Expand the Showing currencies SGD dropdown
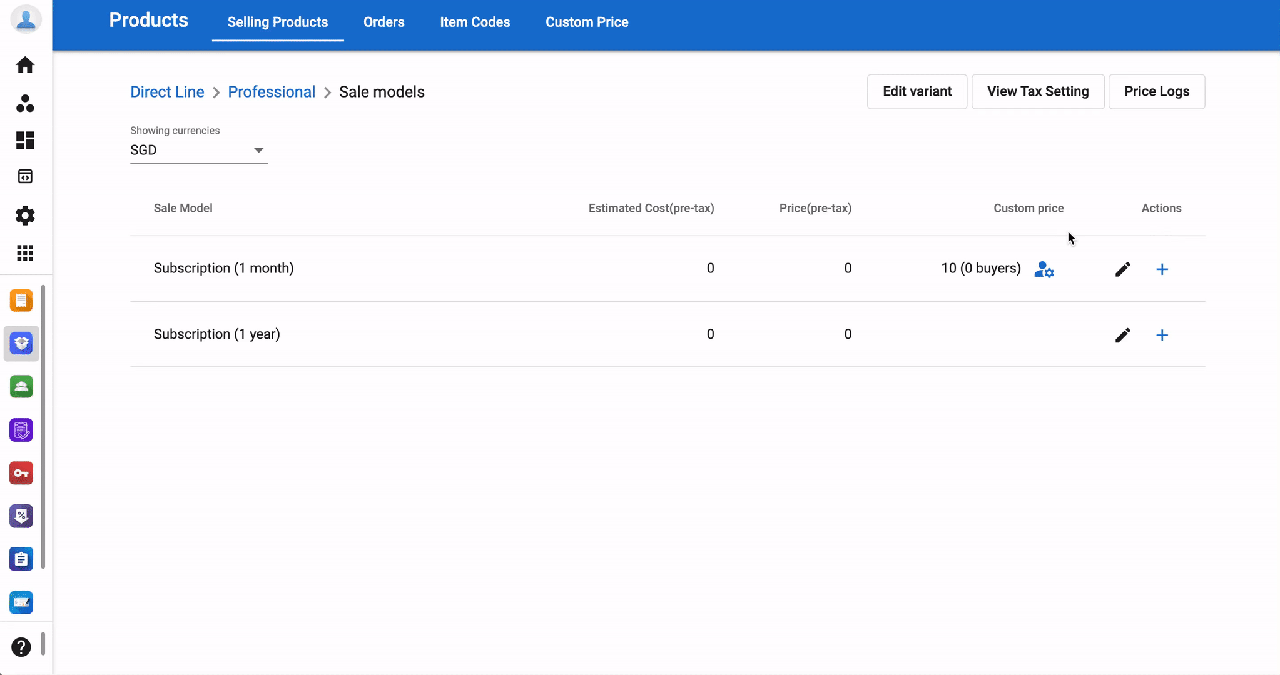 (199, 150)
